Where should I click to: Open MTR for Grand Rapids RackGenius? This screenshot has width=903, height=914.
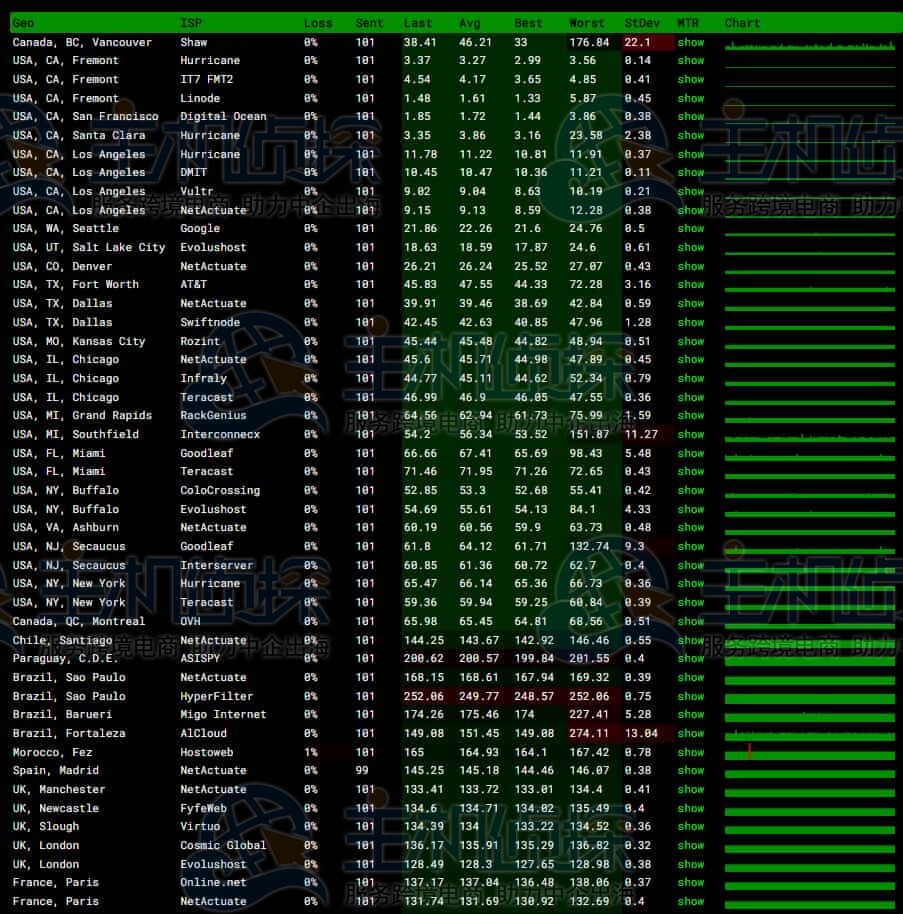[691, 416]
